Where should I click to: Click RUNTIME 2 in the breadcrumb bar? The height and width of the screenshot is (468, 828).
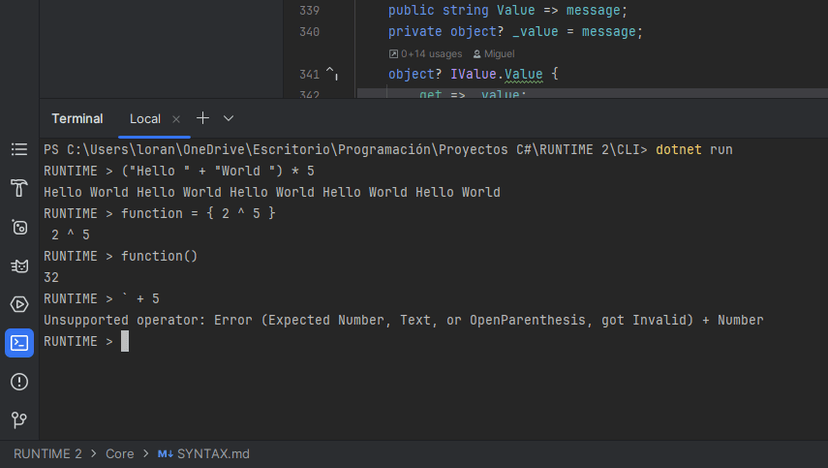[x=47, y=454]
